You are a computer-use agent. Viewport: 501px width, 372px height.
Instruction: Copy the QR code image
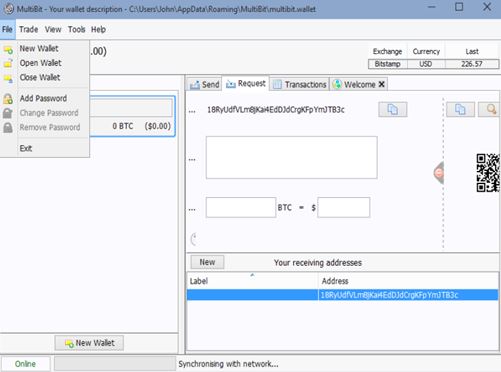pos(460,109)
